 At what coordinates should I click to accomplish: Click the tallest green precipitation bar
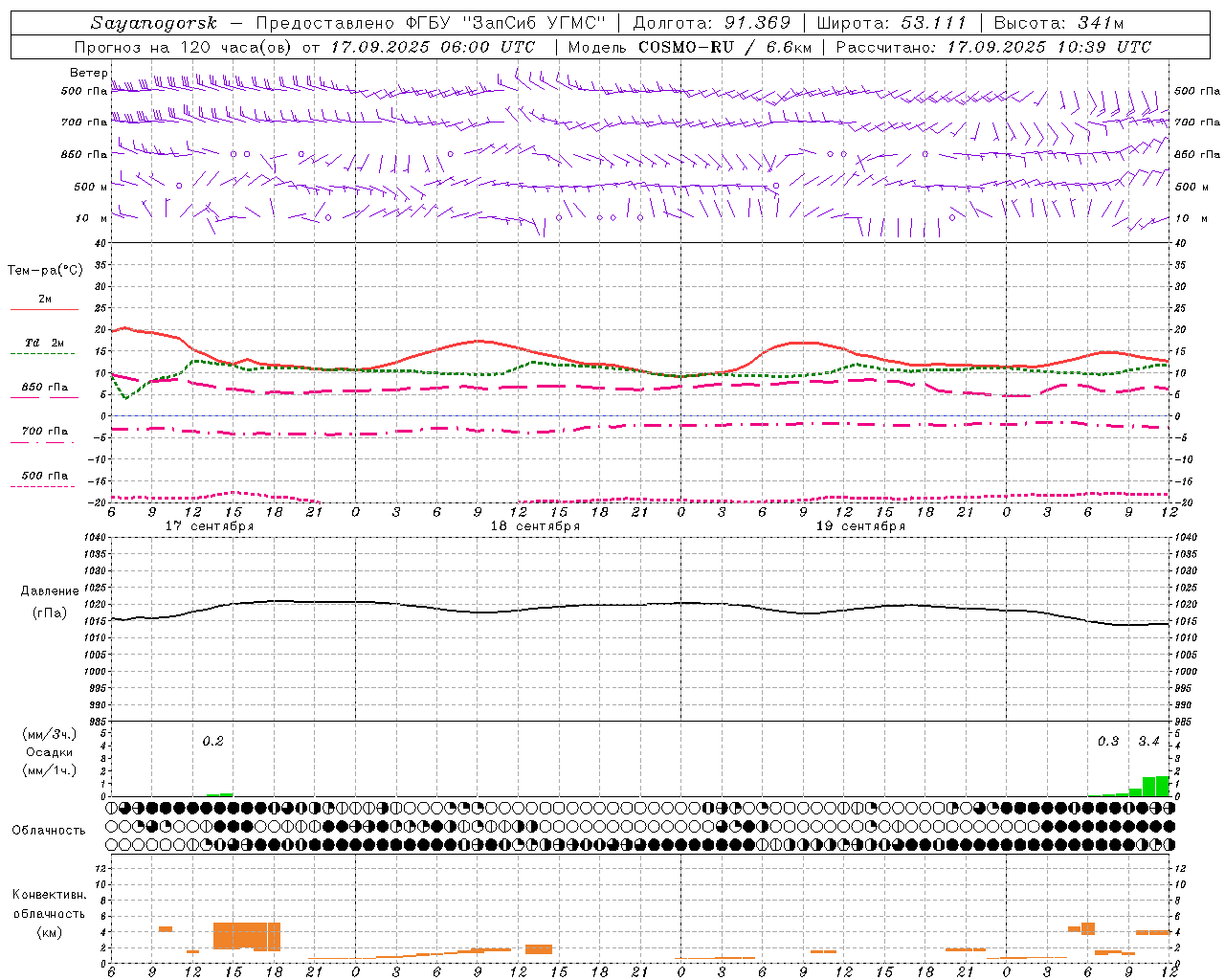coord(1162,786)
